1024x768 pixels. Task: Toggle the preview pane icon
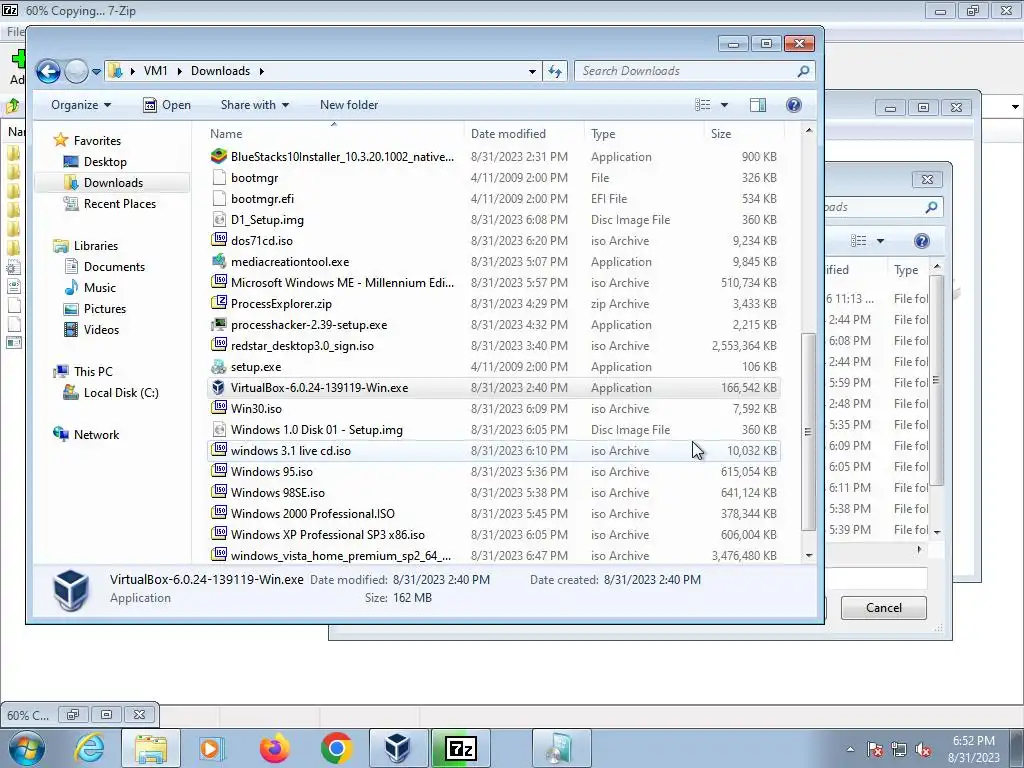758,105
